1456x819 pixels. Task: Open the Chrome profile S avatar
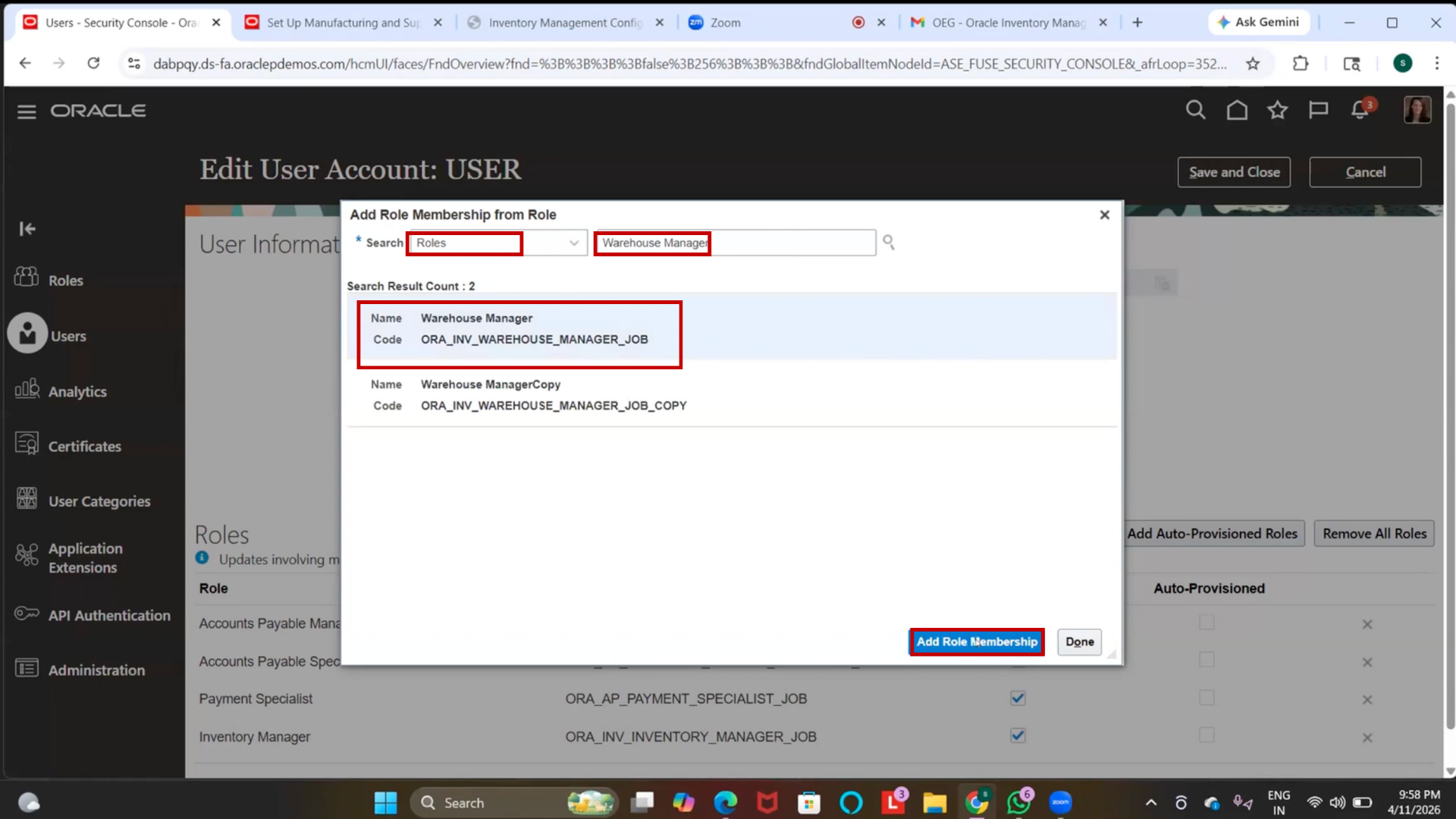(x=1402, y=64)
